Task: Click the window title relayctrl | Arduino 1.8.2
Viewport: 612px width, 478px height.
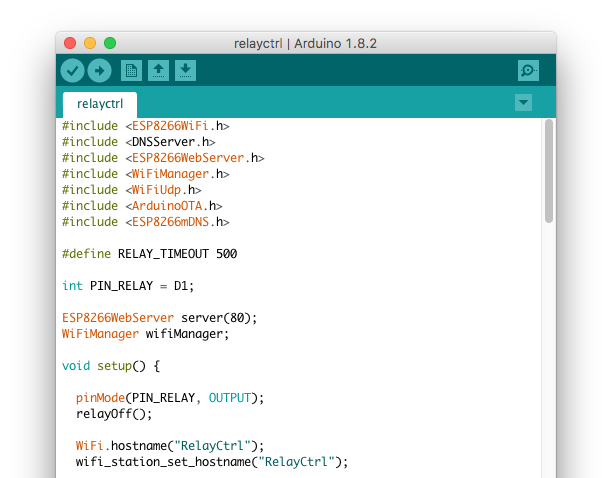Action: click(x=305, y=43)
